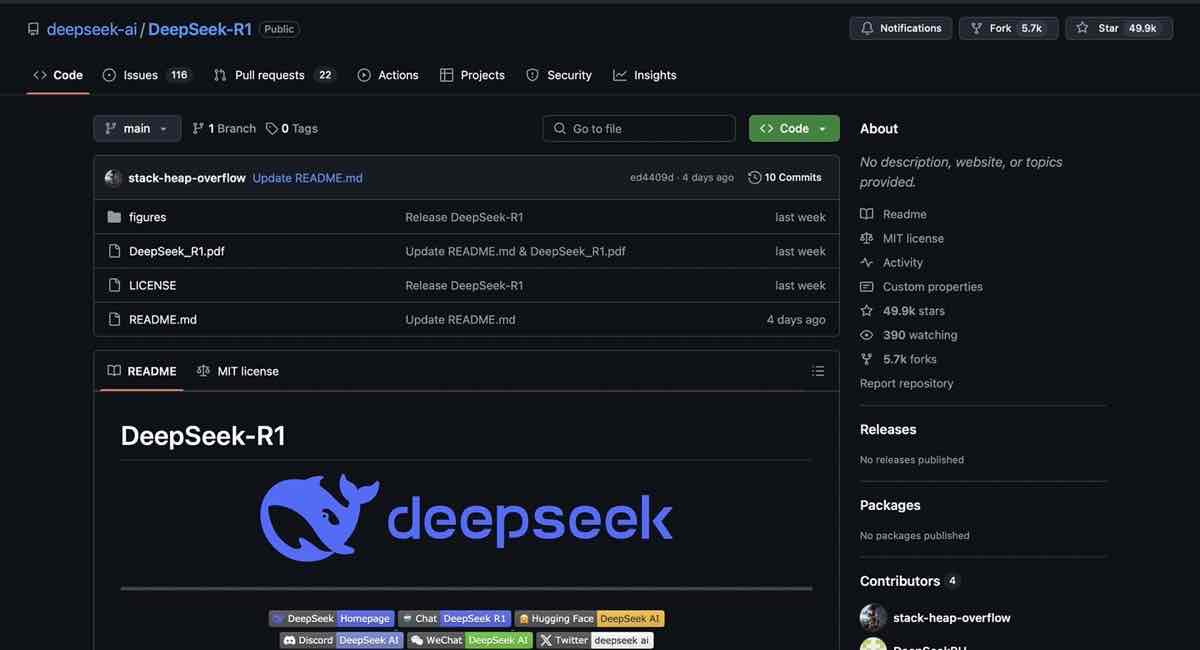
Task: Select the MIT license tab
Action: pyautogui.click(x=238, y=371)
